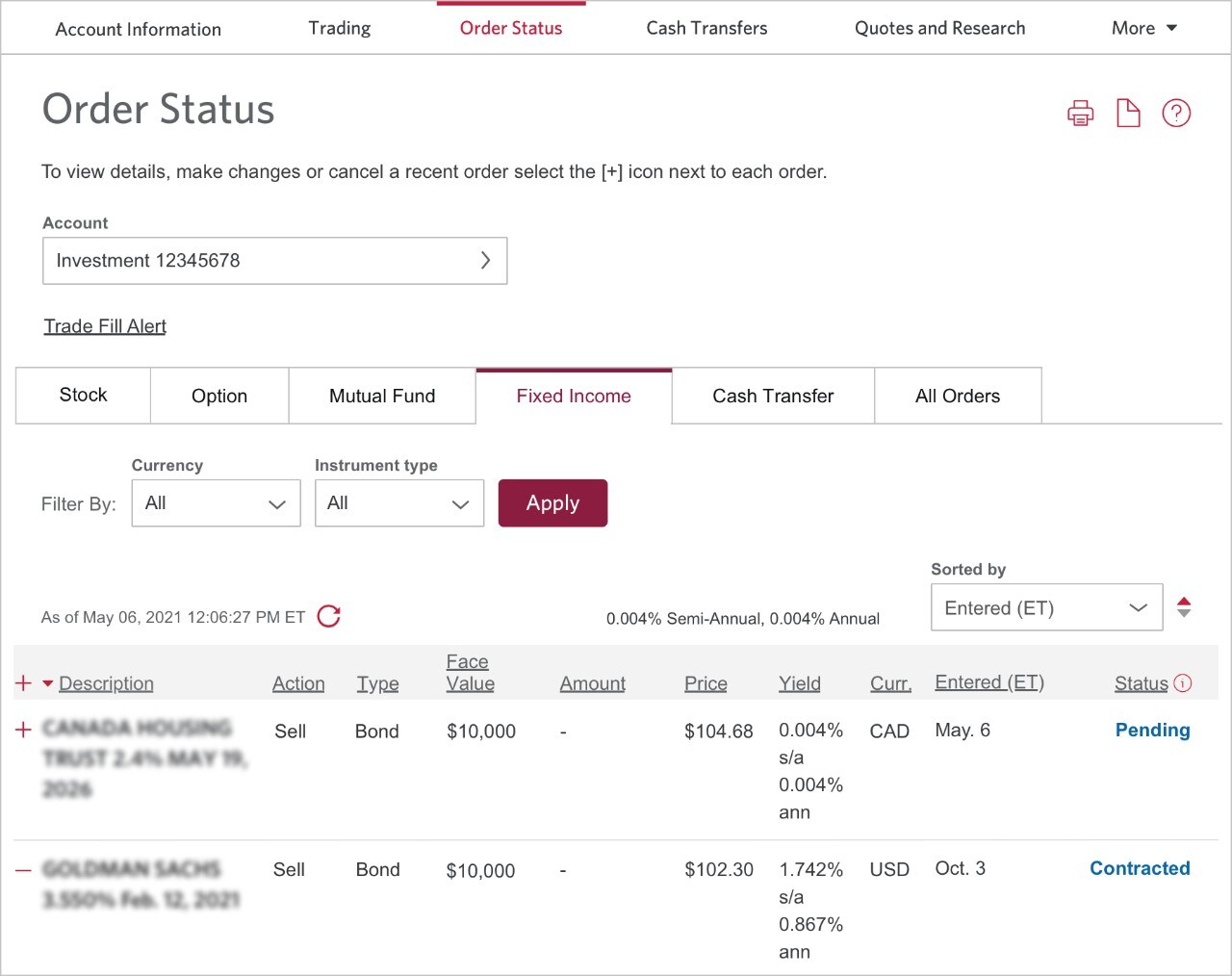Go to Account Information tab
1232x976 pixels.
pos(139,29)
